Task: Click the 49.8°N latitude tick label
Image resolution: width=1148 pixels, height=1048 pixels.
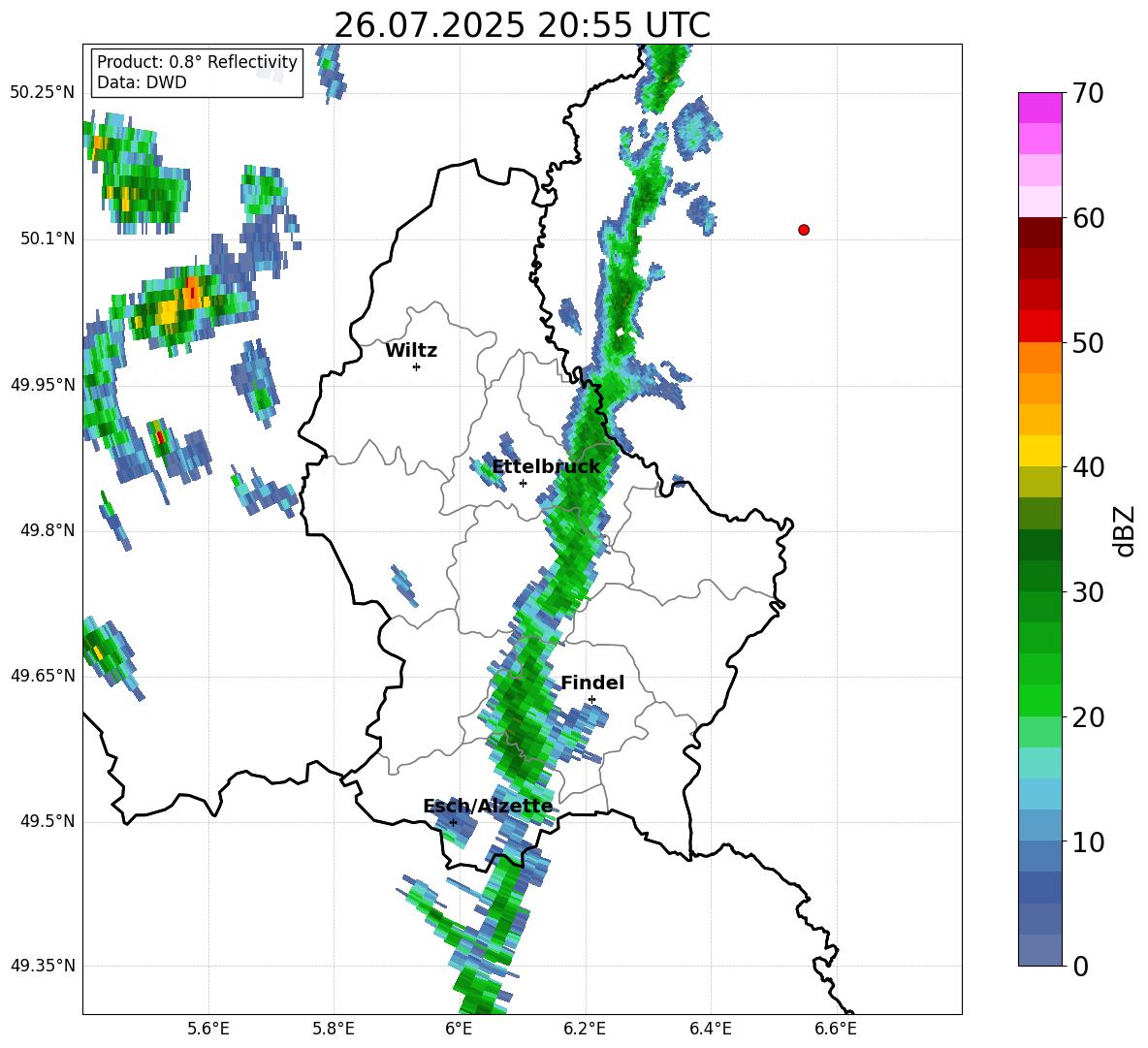Action: (x=48, y=530)
